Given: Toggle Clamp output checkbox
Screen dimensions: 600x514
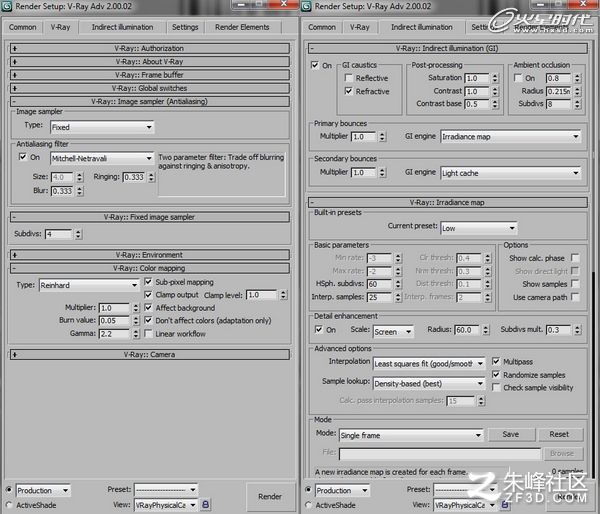Looking at the screenshot, I should (148, 295).
